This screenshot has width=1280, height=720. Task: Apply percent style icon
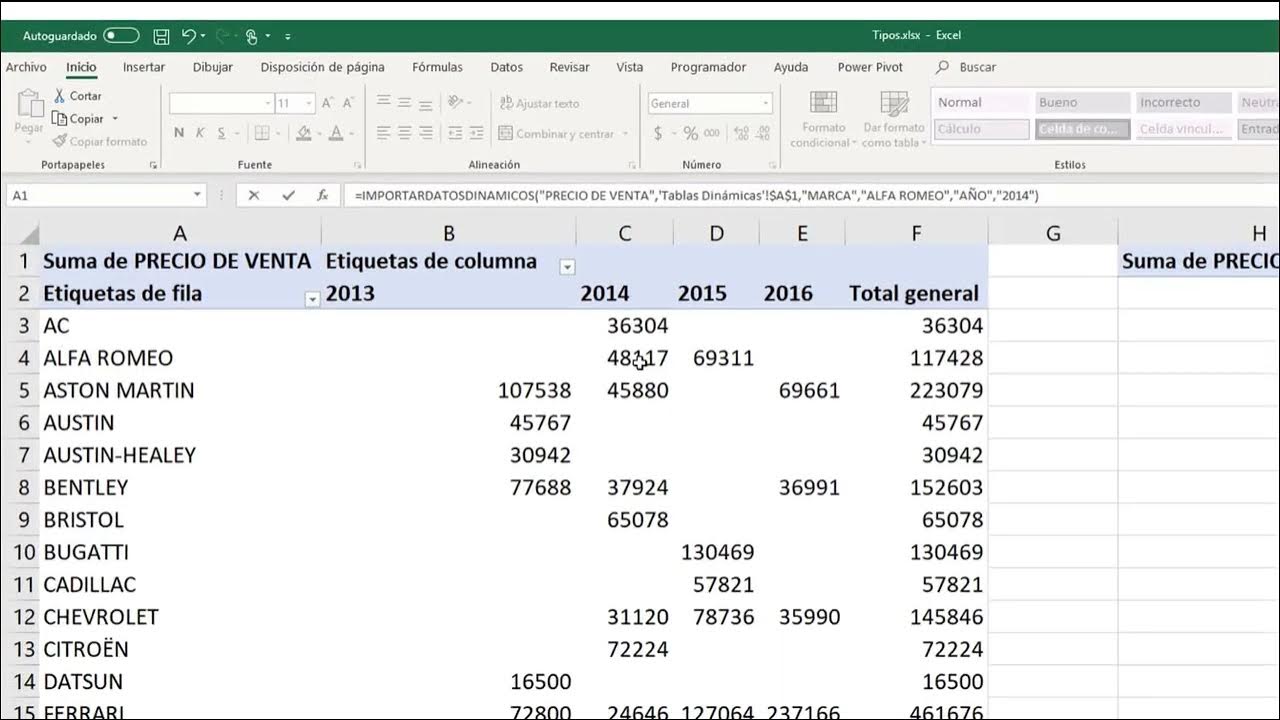tap(690, 133)
